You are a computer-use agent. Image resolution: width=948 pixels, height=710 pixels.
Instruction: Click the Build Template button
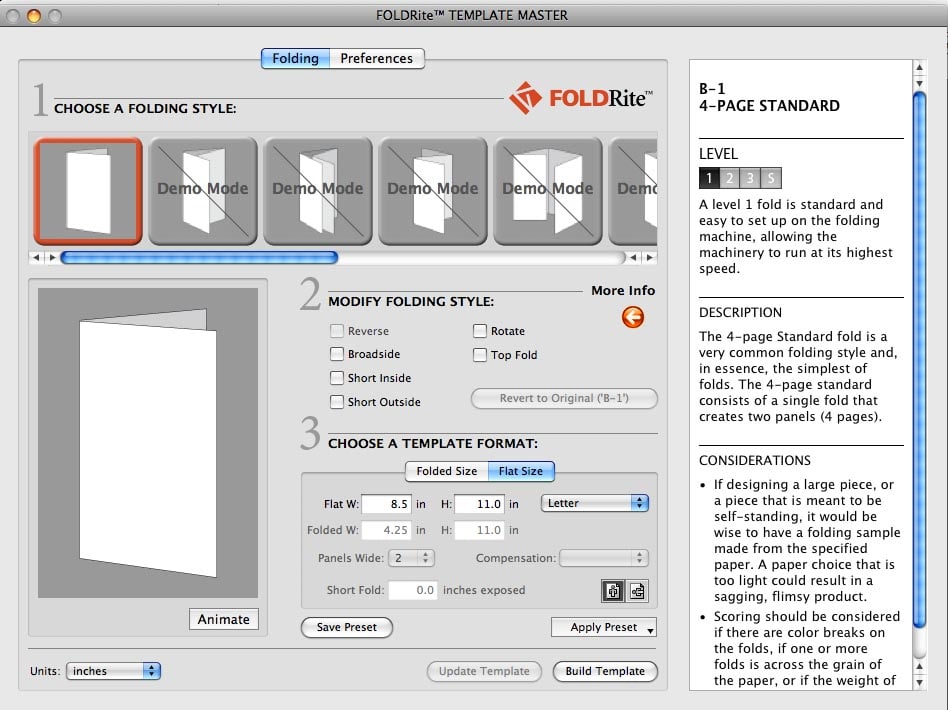pyautogui.click(x=605, y=671)
